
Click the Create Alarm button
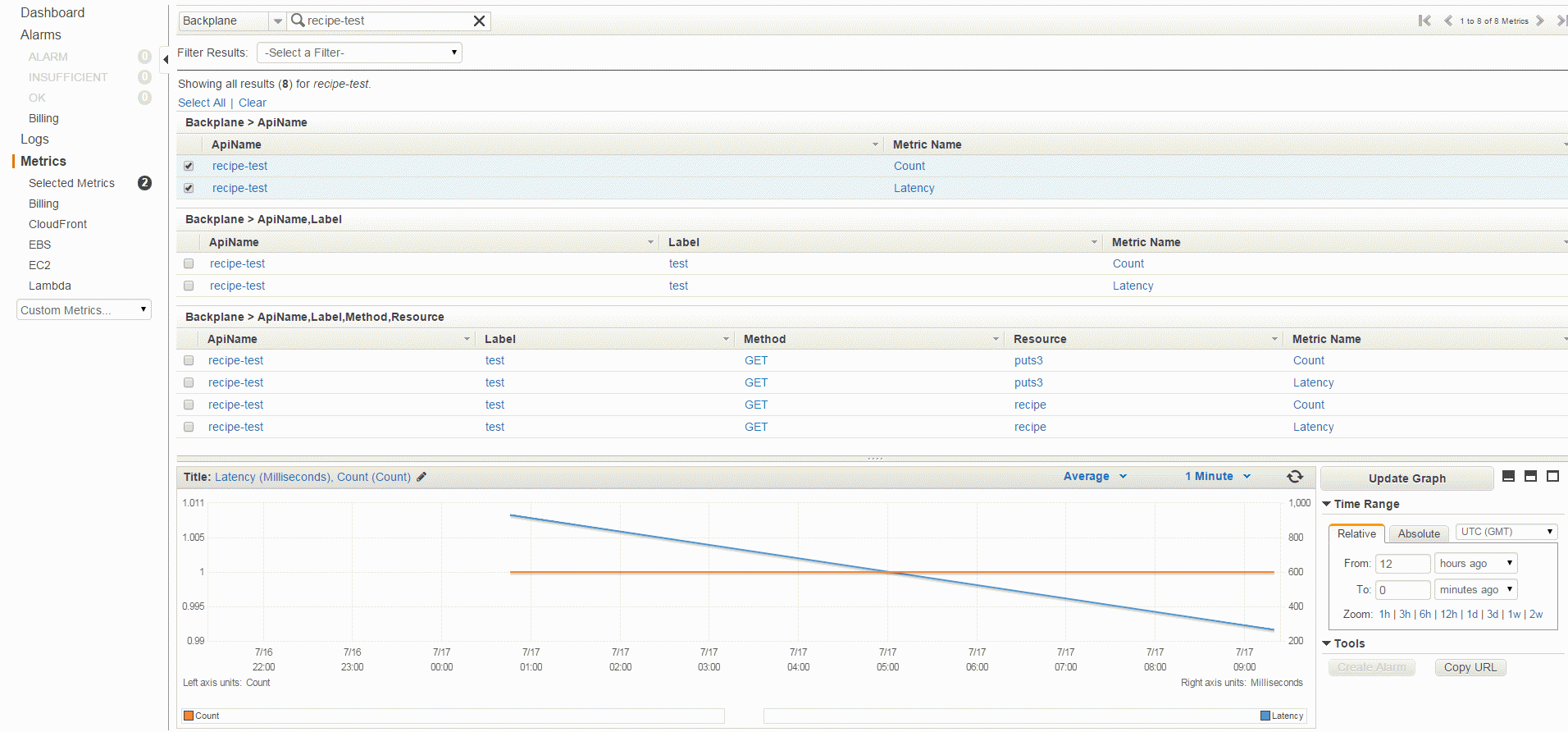click(x=1372, y=667)
